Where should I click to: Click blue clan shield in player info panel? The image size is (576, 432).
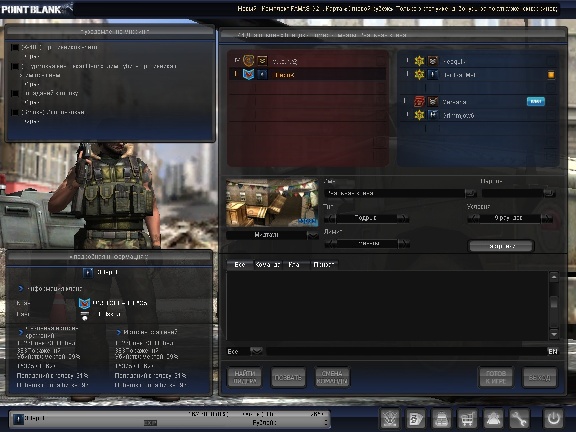click(x=84, y=303)
